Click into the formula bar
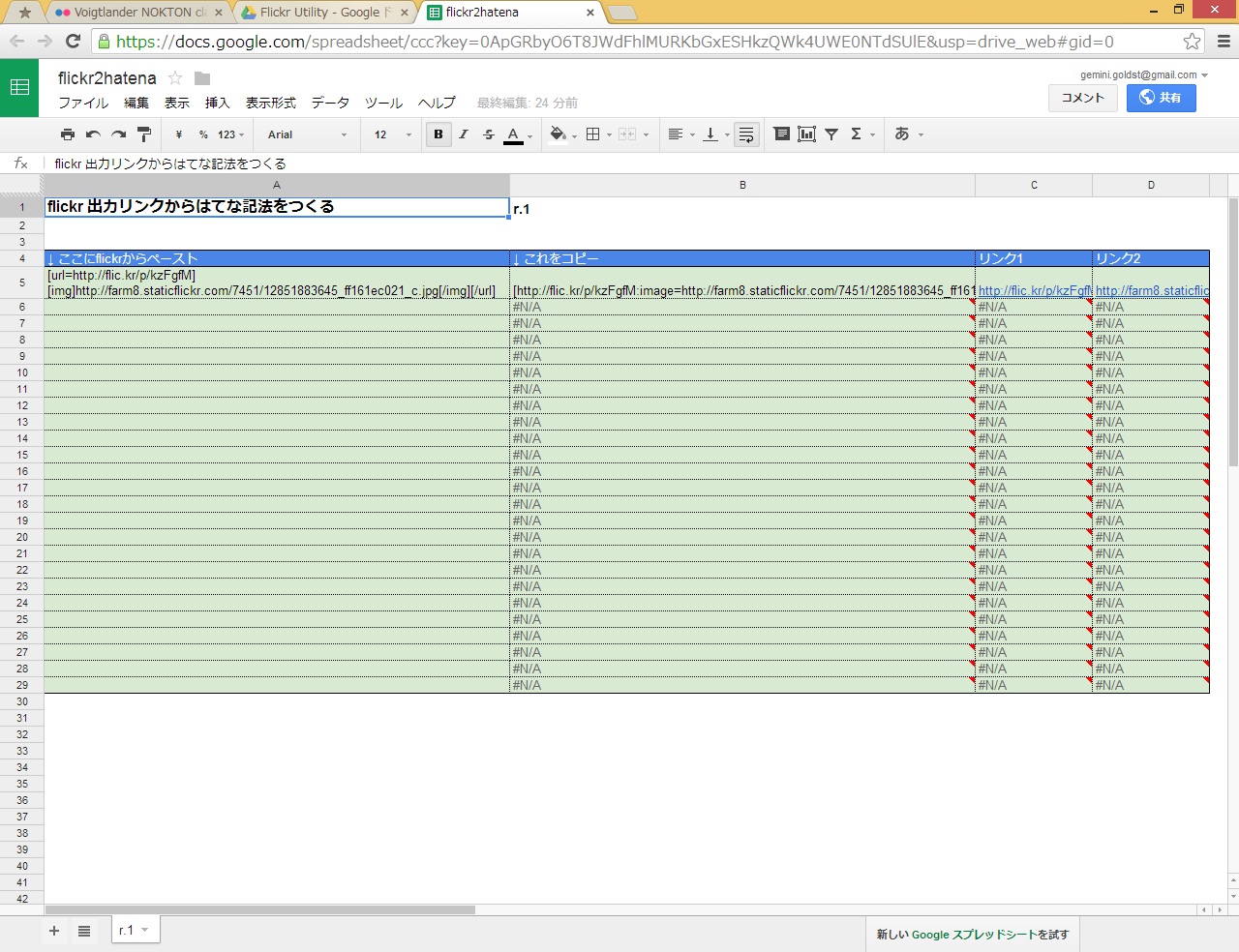The height and width of the screenshot is (952, 1239). 639,164
